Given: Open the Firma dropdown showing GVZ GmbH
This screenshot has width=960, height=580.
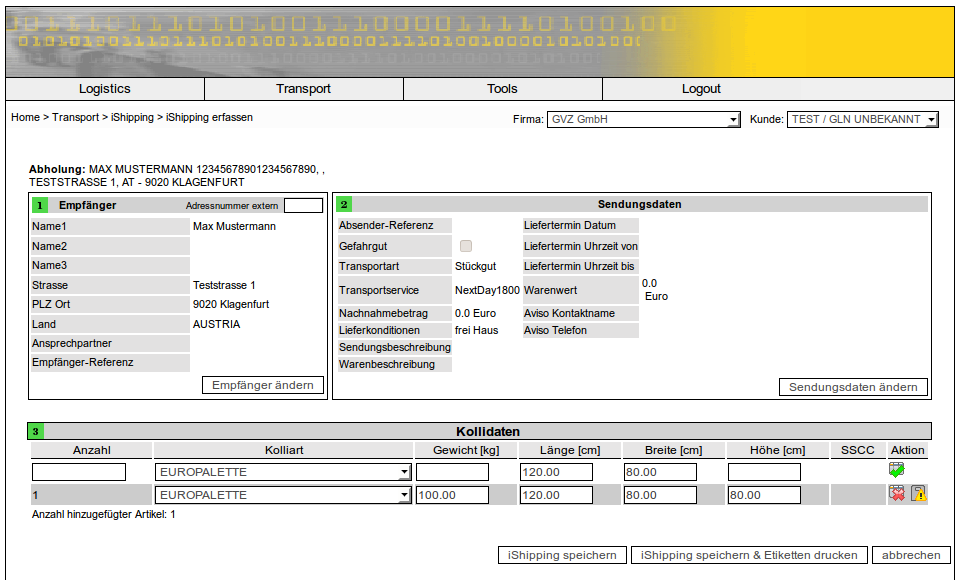Looking at the screenshot, I should coord(643,120).
